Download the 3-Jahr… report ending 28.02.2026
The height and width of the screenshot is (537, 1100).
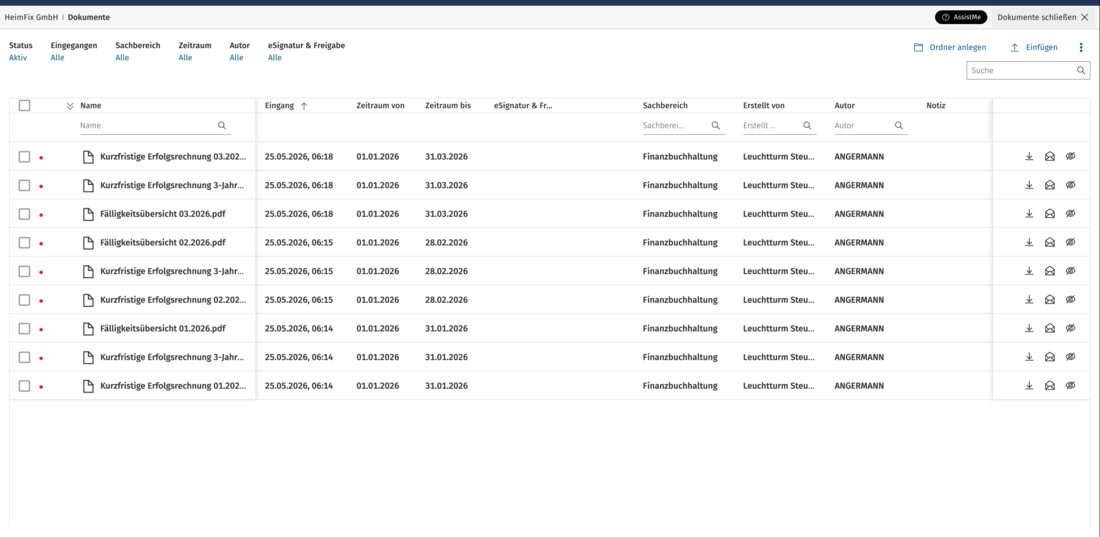(1029, 271)
